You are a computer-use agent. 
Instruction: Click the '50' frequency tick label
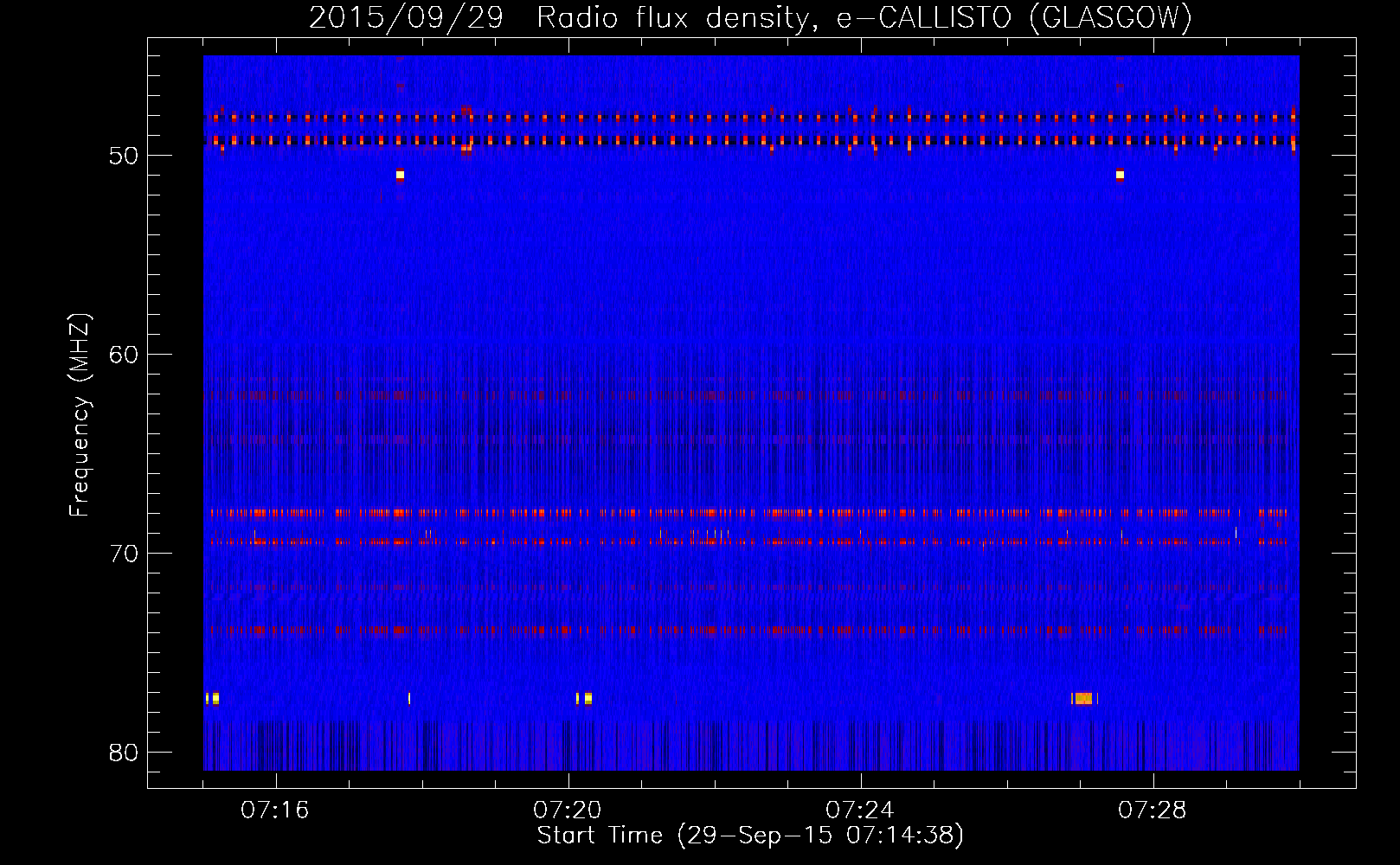coord(124,156)
